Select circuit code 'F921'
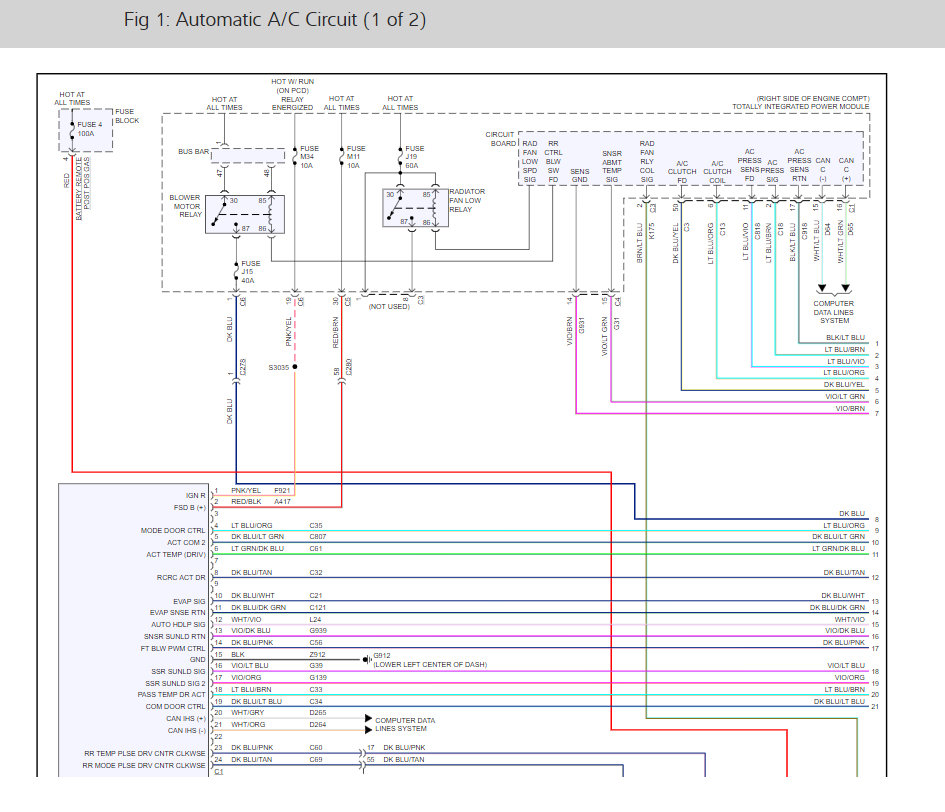 click(282, 491)
